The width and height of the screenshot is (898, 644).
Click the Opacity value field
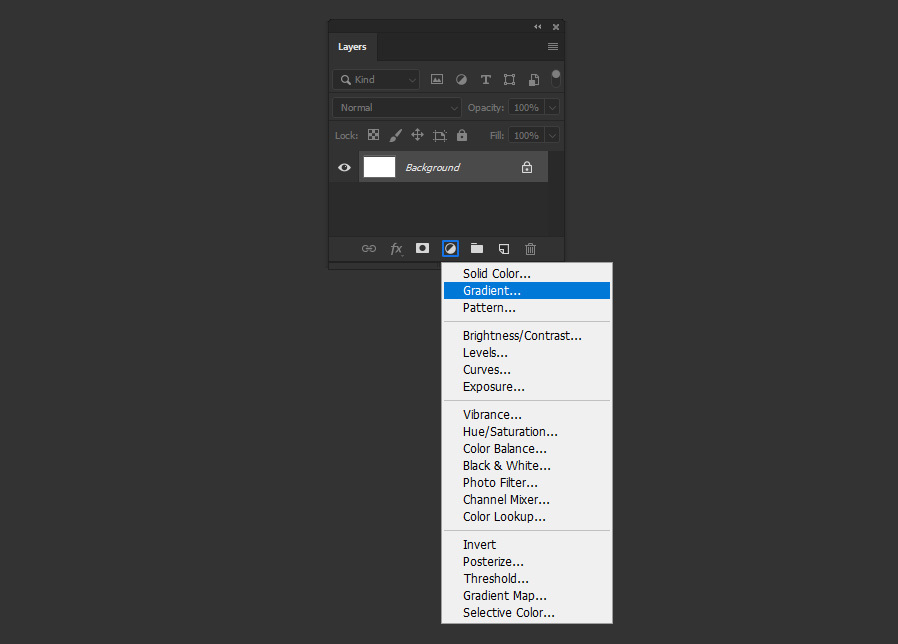526,108
